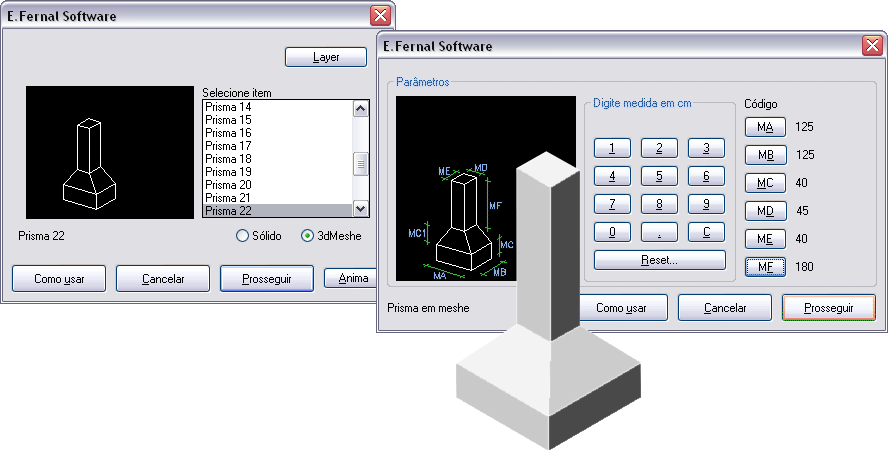Click Prosseguir in the left dialog
888x451 pixels.
[266, 278]
